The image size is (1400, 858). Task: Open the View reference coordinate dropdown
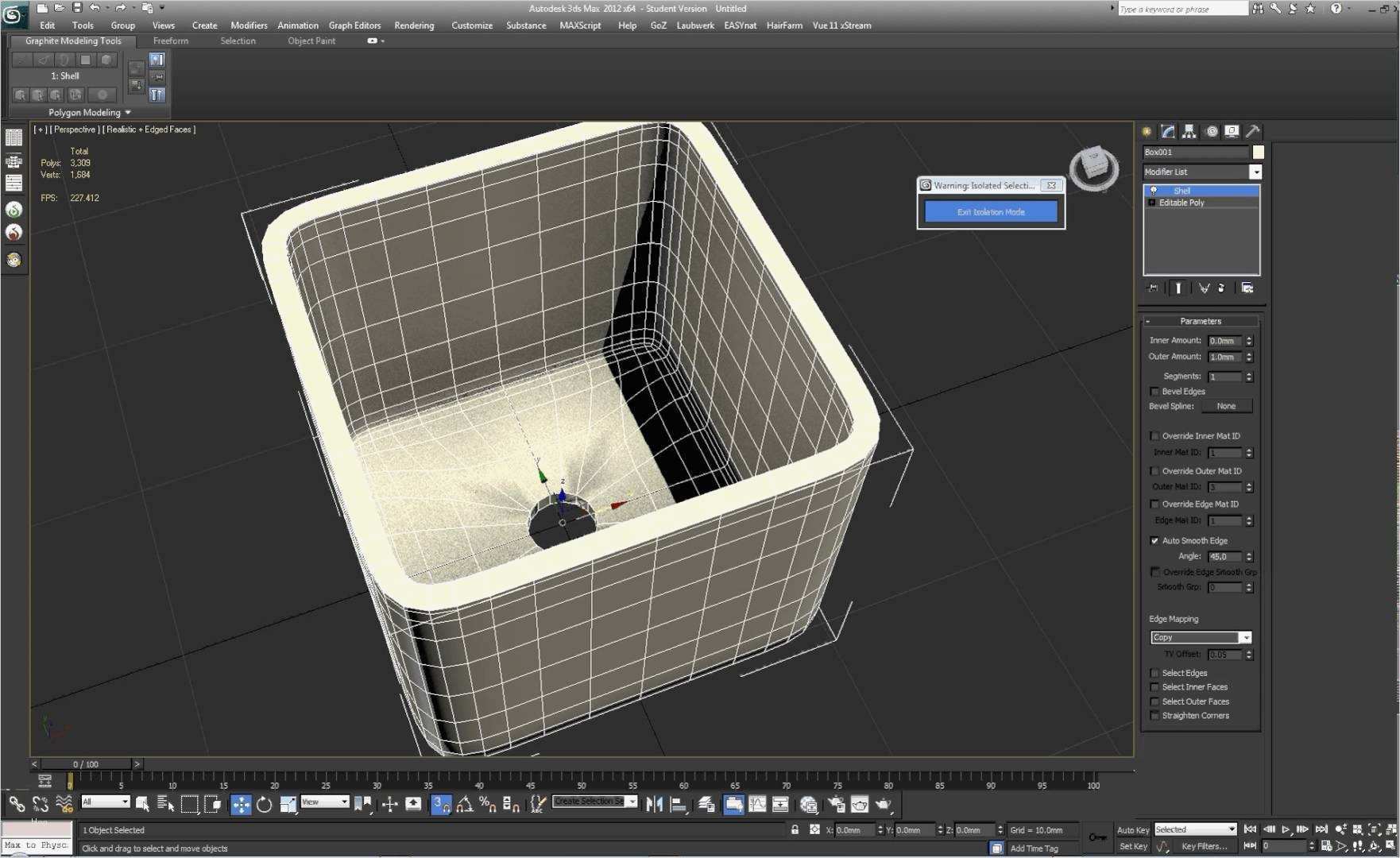tap(345, 802)
